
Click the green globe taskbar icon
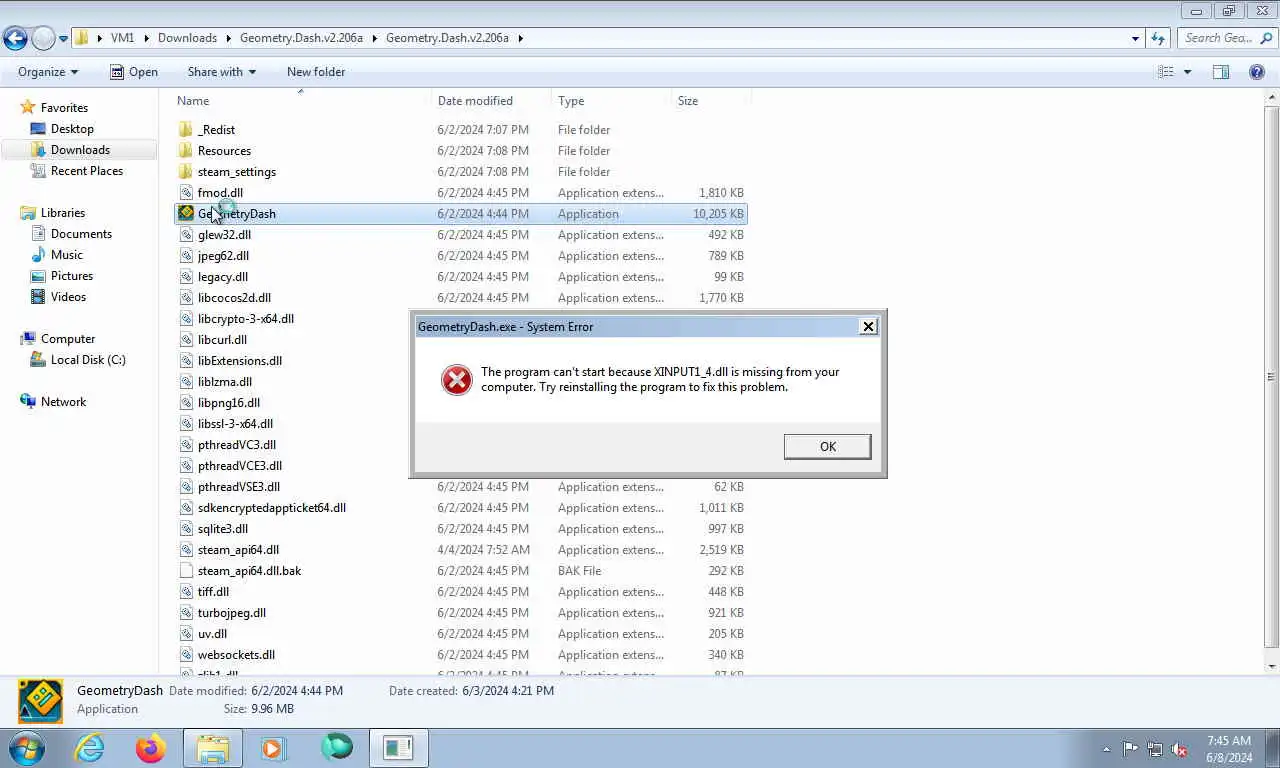(x=337, y=748)
